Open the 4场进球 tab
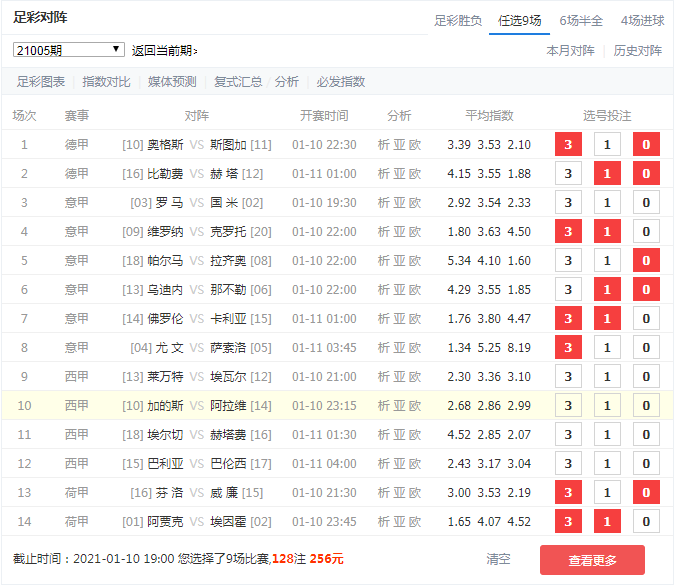Screen dimensions: 677x587 coord(641,20)
